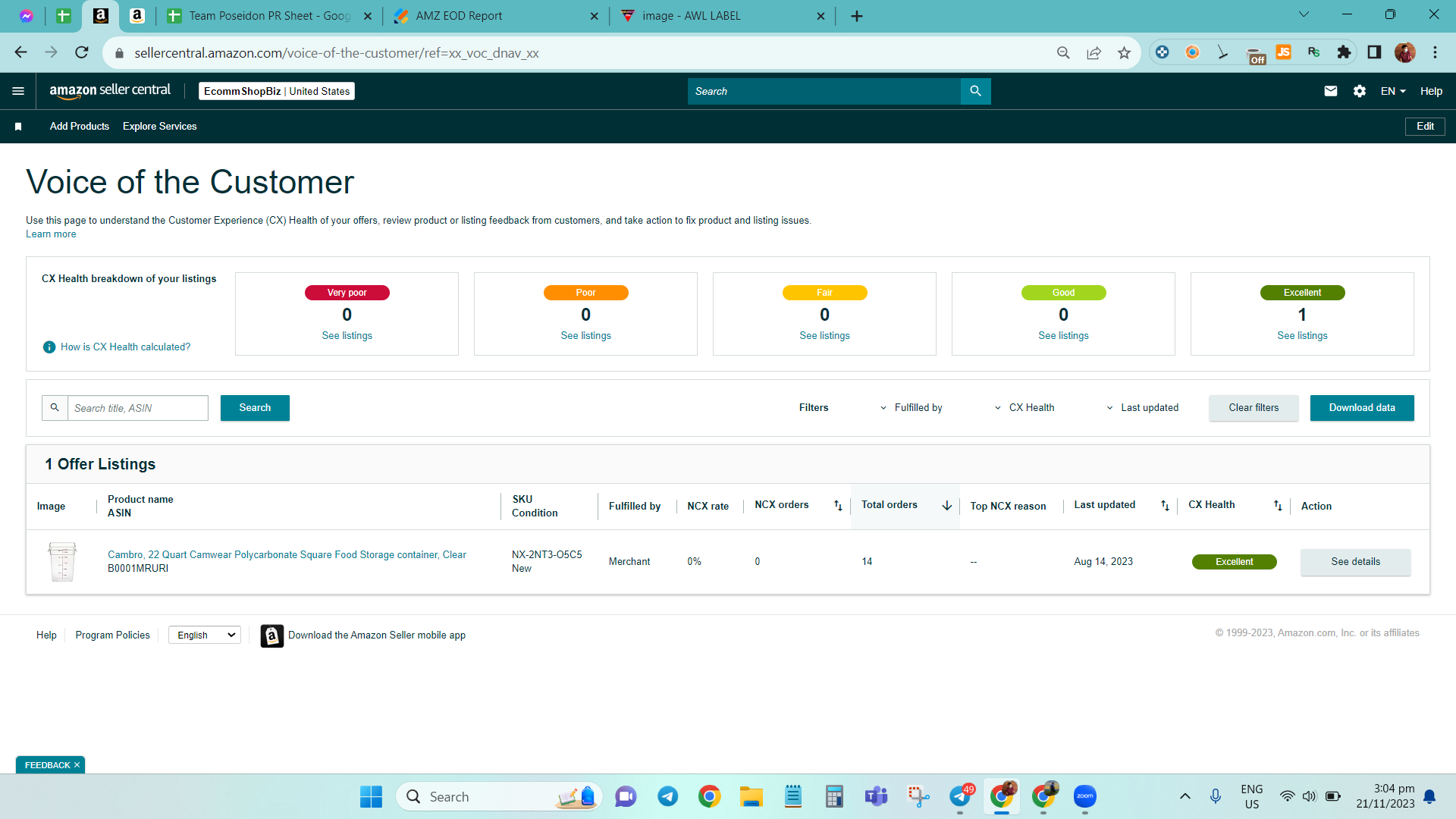Viewport: 1456px width, 819px height.
Task: See listings under Poor
Action: coord(585,336)
